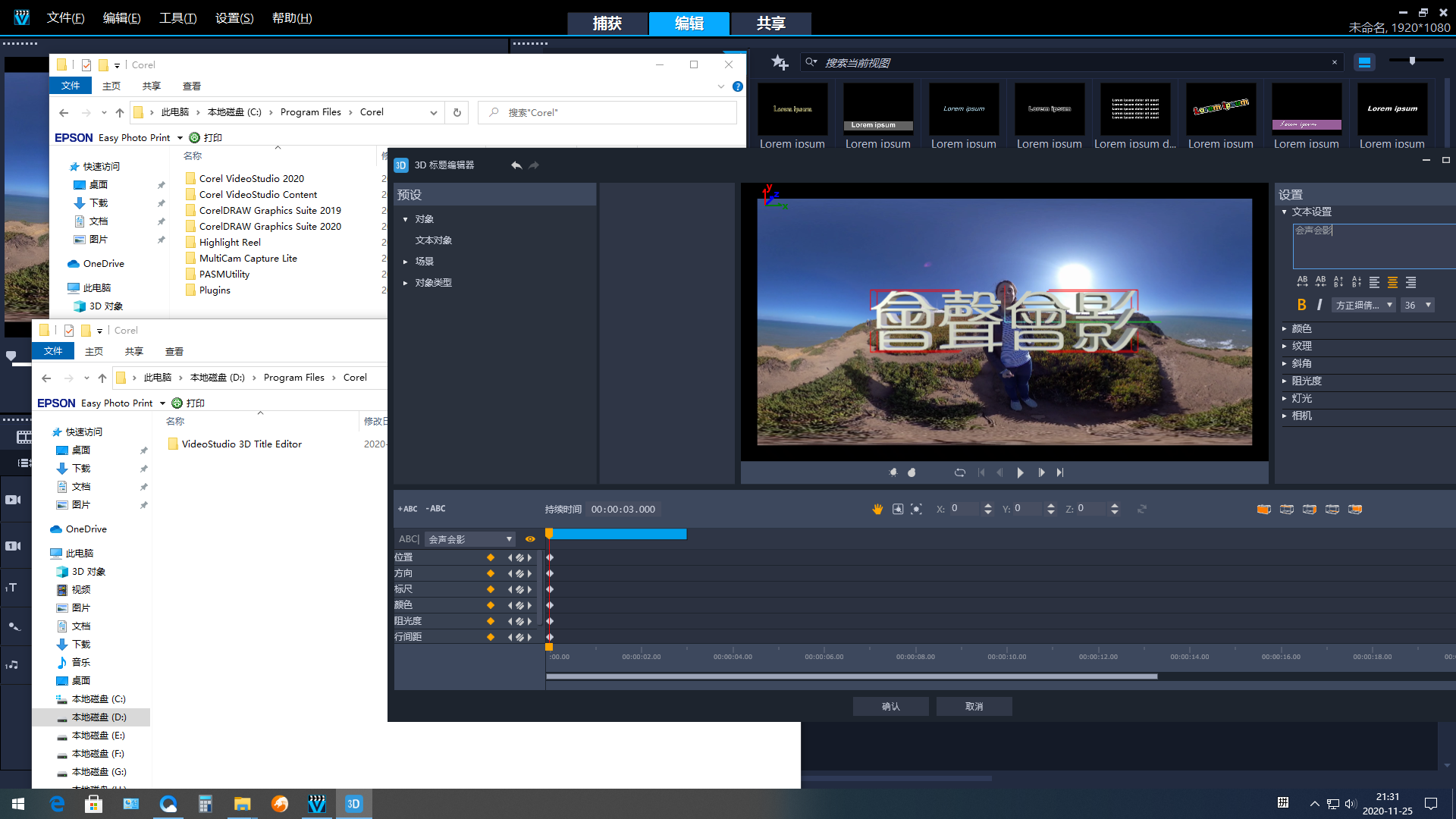Open the 设置(S) menu
1456x819 pixels.
[234, 17]
